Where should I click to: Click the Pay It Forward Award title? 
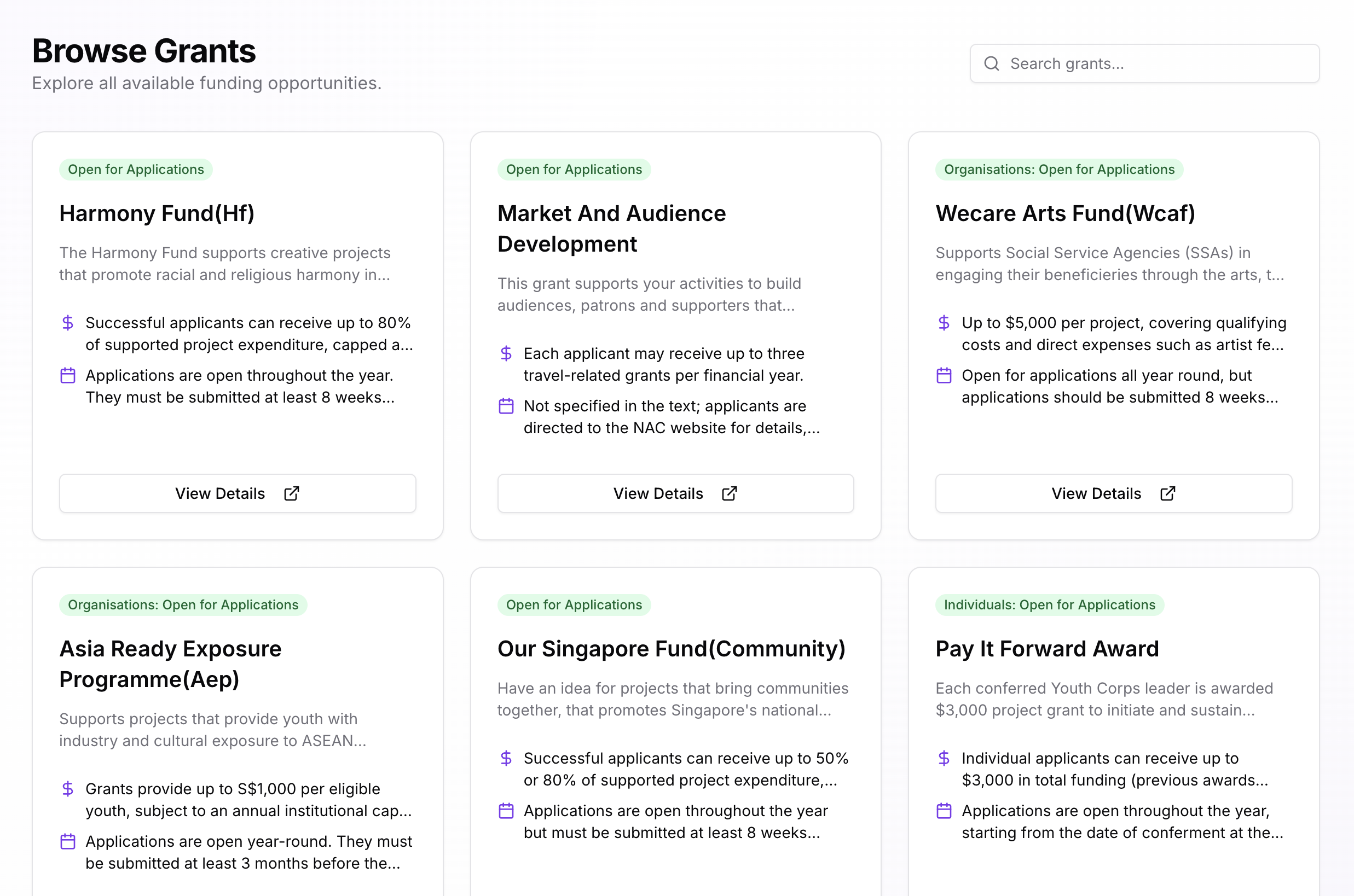[x=1046, y=649]
